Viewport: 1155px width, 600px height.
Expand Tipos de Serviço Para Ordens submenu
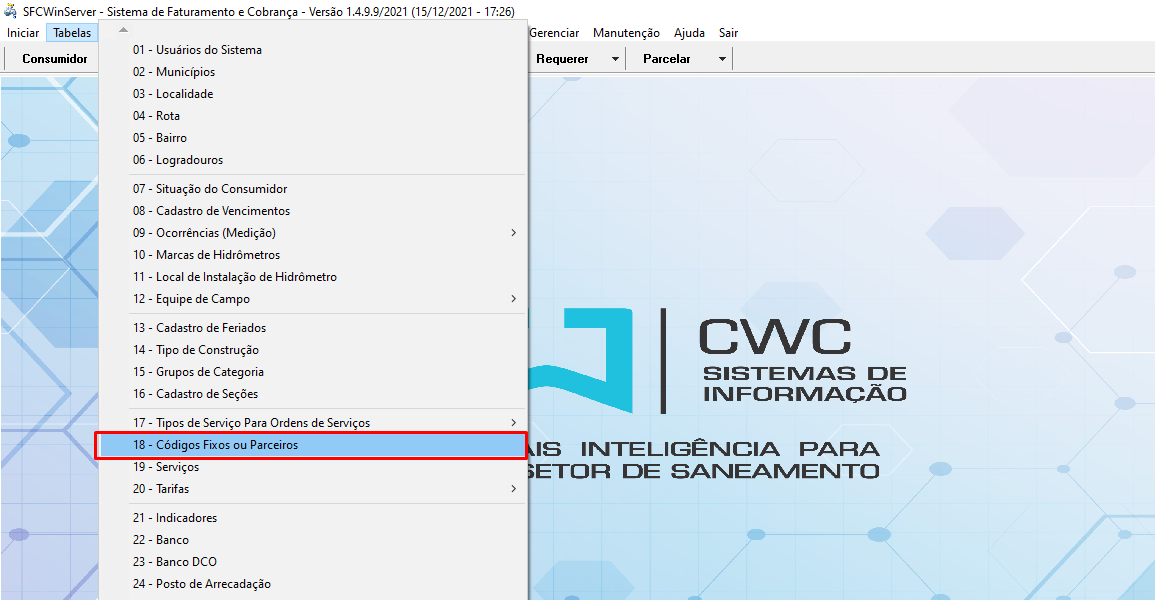tap(513, 423)
